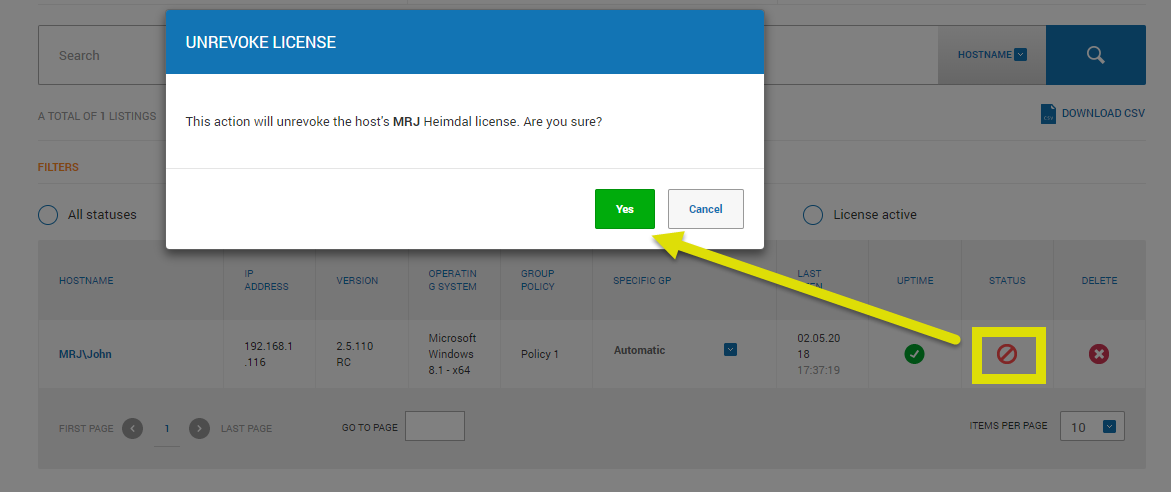
Task: Select the All statuses radio button
Action: point(48,215)
